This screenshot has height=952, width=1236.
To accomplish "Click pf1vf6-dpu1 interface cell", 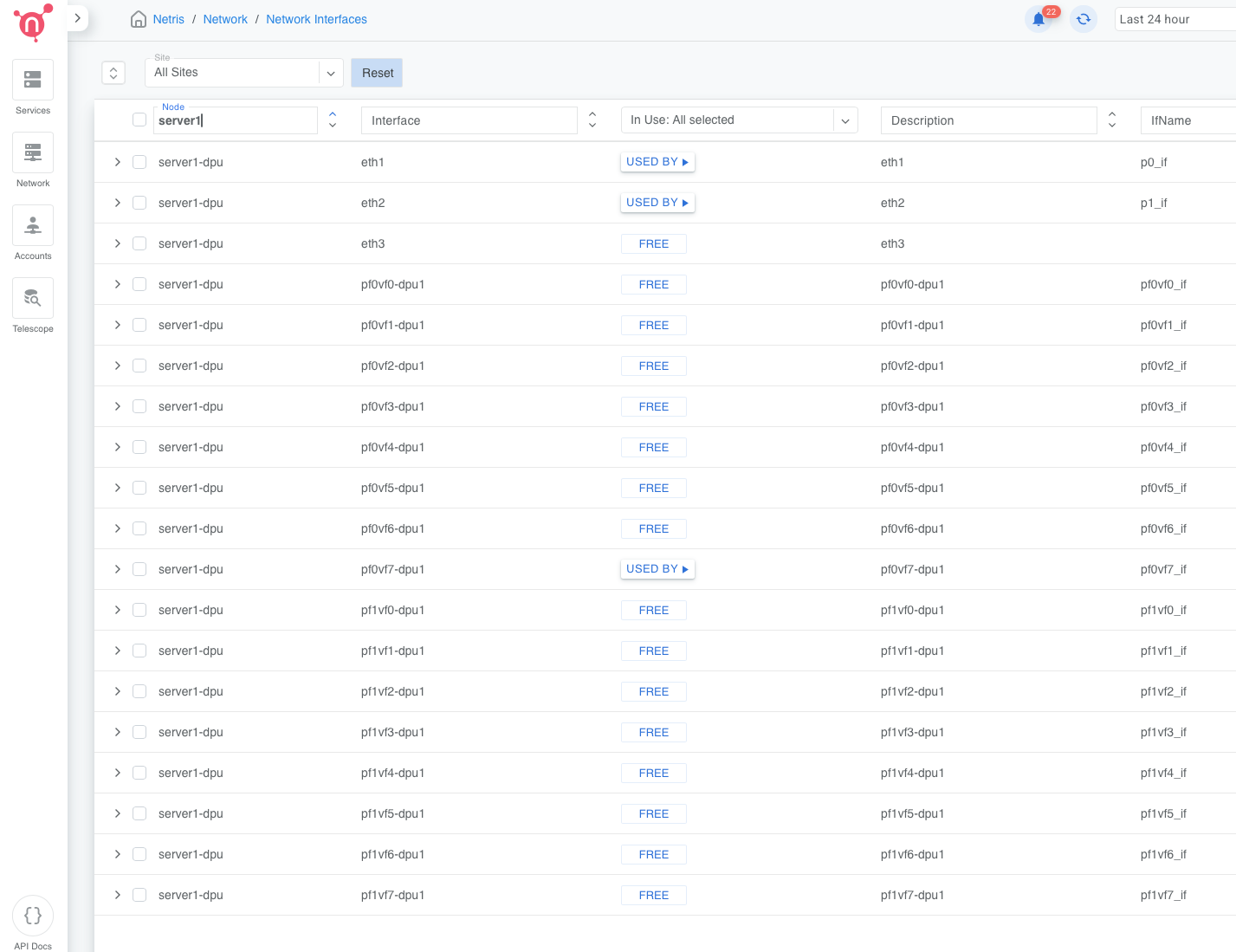I will (393, 854).
